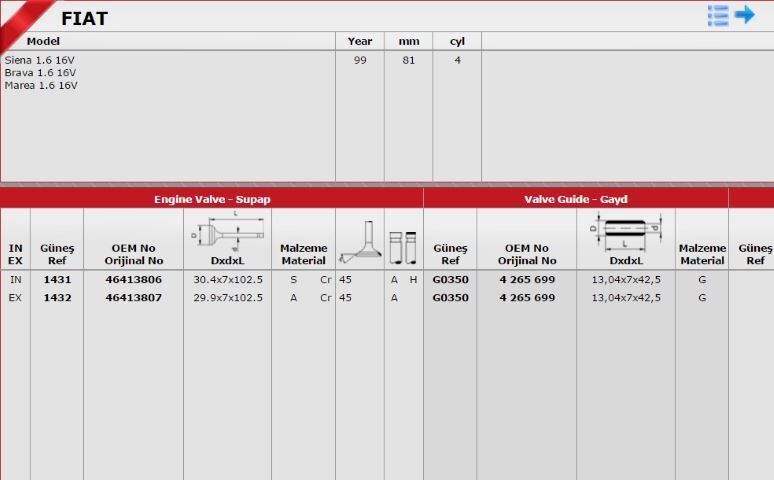Click the FIAT brand title

(x=84, y=18)
